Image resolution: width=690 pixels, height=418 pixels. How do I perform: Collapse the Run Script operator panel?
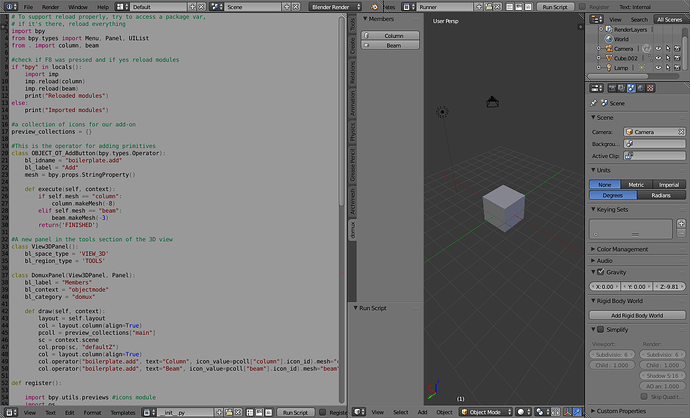(356, 308)
